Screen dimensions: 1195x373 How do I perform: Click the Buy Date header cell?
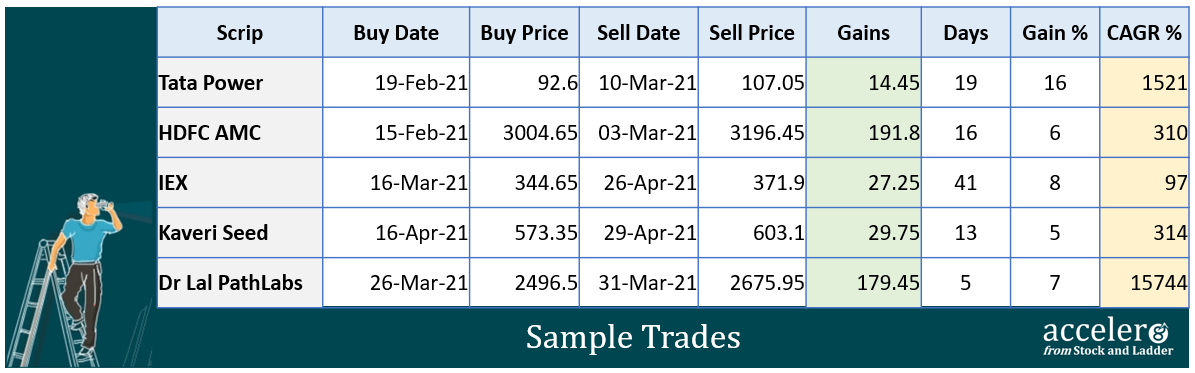(396, 33)
